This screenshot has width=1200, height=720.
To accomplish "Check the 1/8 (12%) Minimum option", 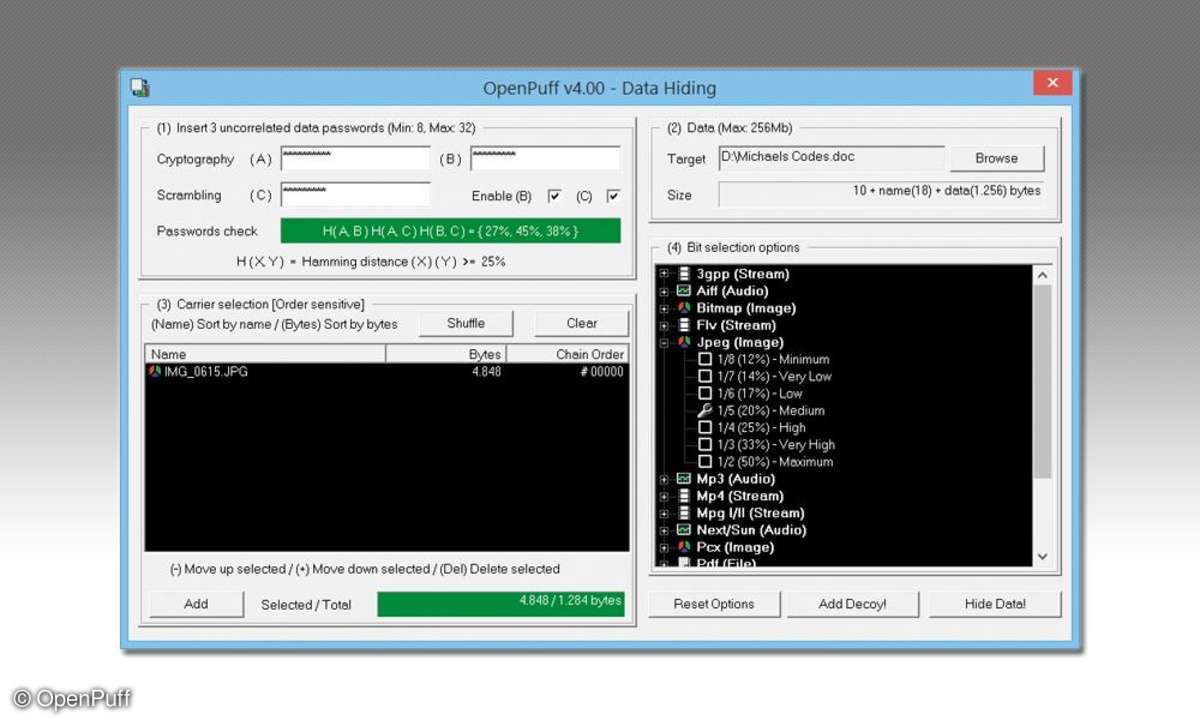I will [x=705, y=359].
